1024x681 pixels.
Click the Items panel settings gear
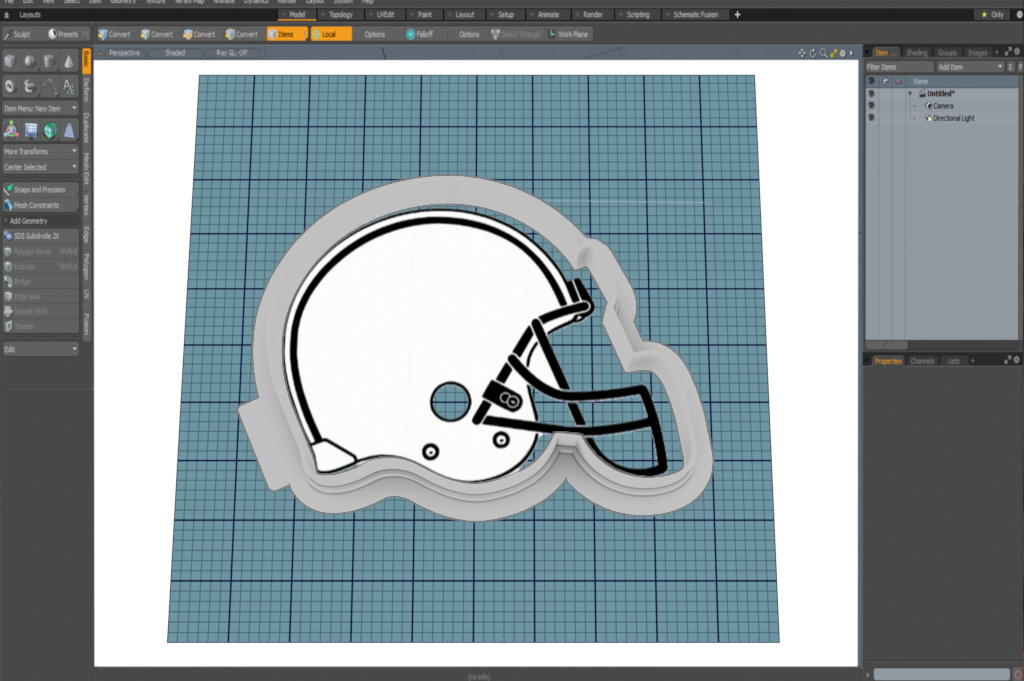point(1017,52)
